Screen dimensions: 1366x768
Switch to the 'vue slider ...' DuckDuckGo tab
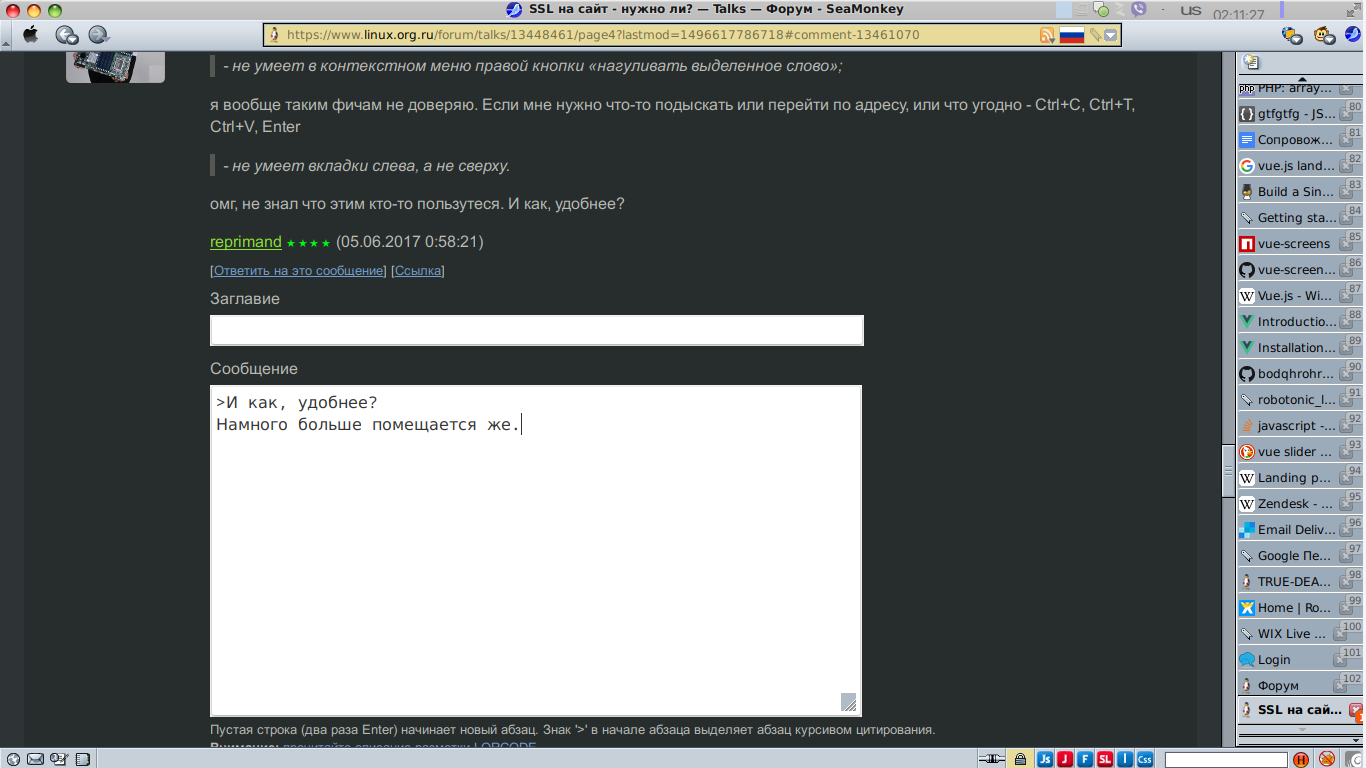[1300, 452]
